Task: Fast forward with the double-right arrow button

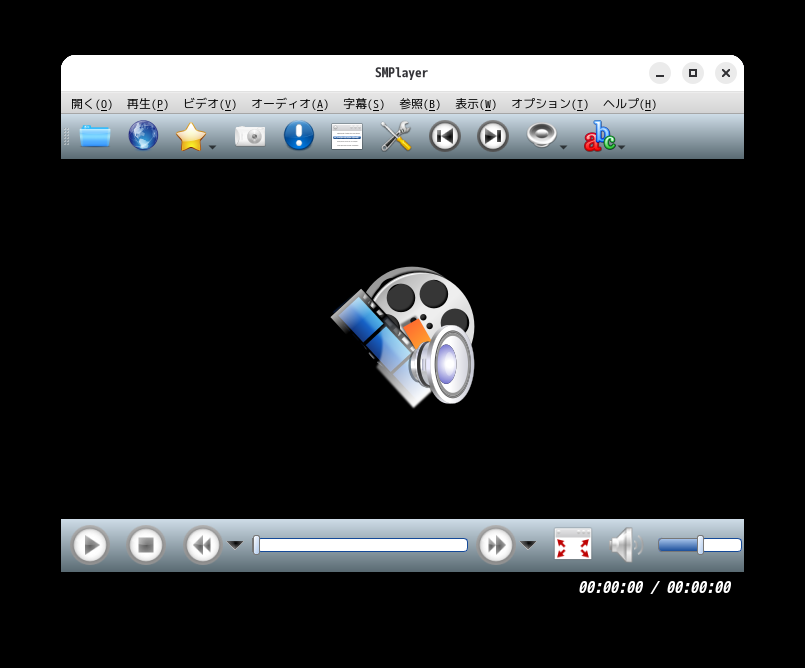Action: (x=496, y=545)
